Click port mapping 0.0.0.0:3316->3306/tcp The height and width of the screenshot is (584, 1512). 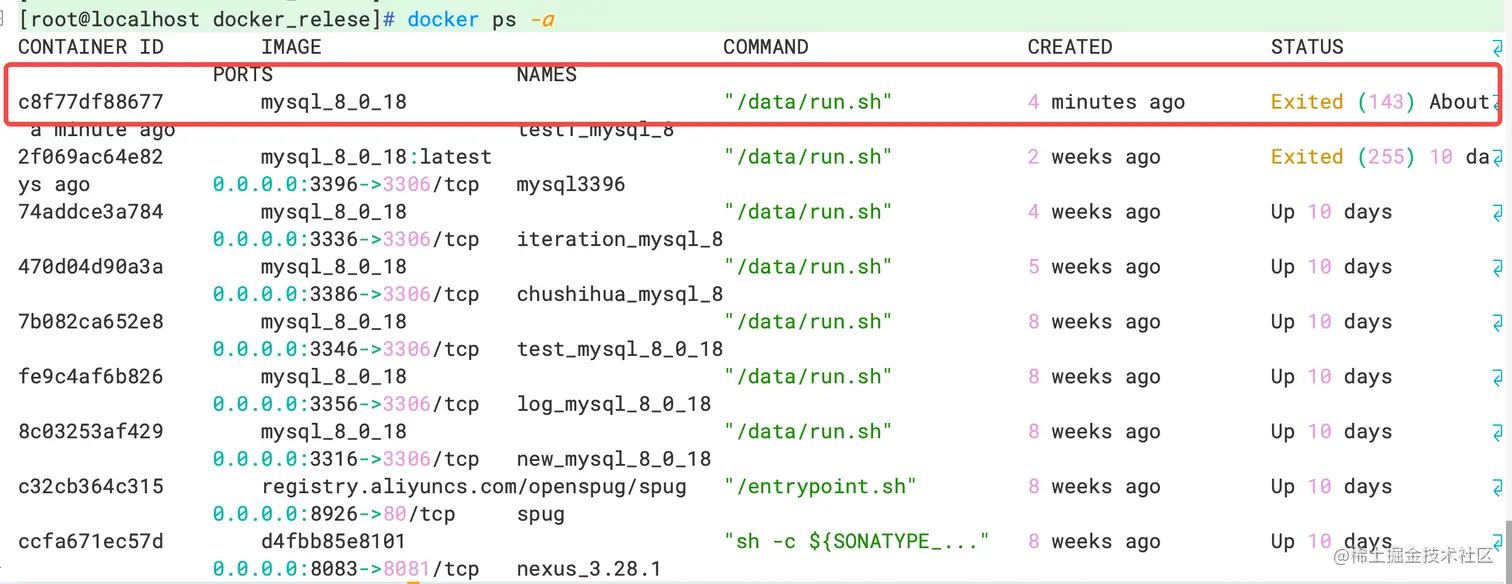pos(346,460)
